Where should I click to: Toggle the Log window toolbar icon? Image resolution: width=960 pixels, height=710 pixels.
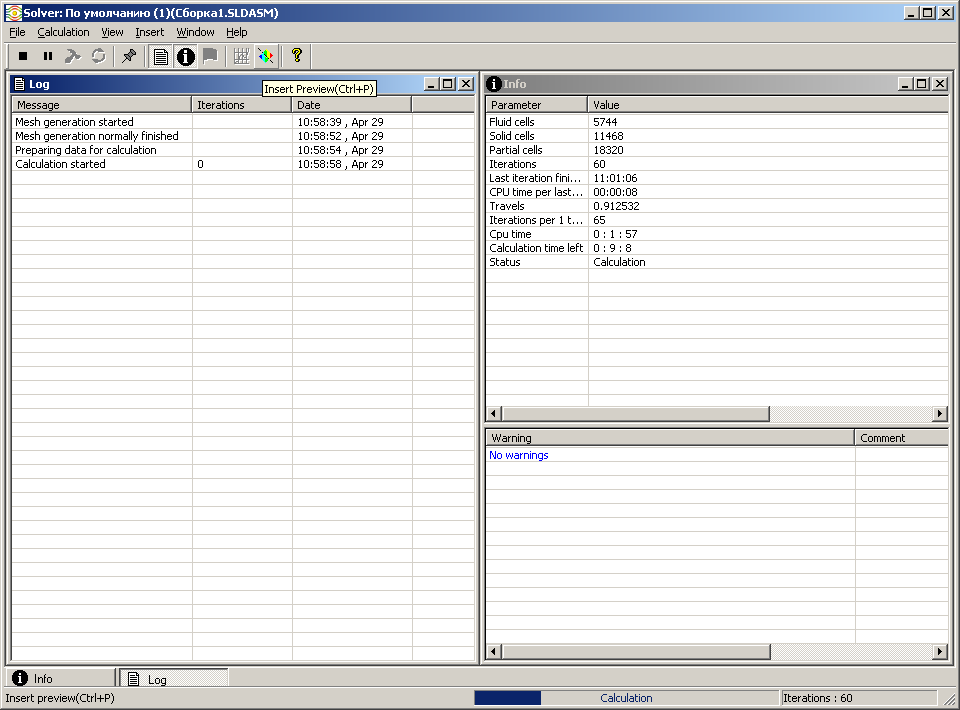pyautogui.click(x=160, y=56)
